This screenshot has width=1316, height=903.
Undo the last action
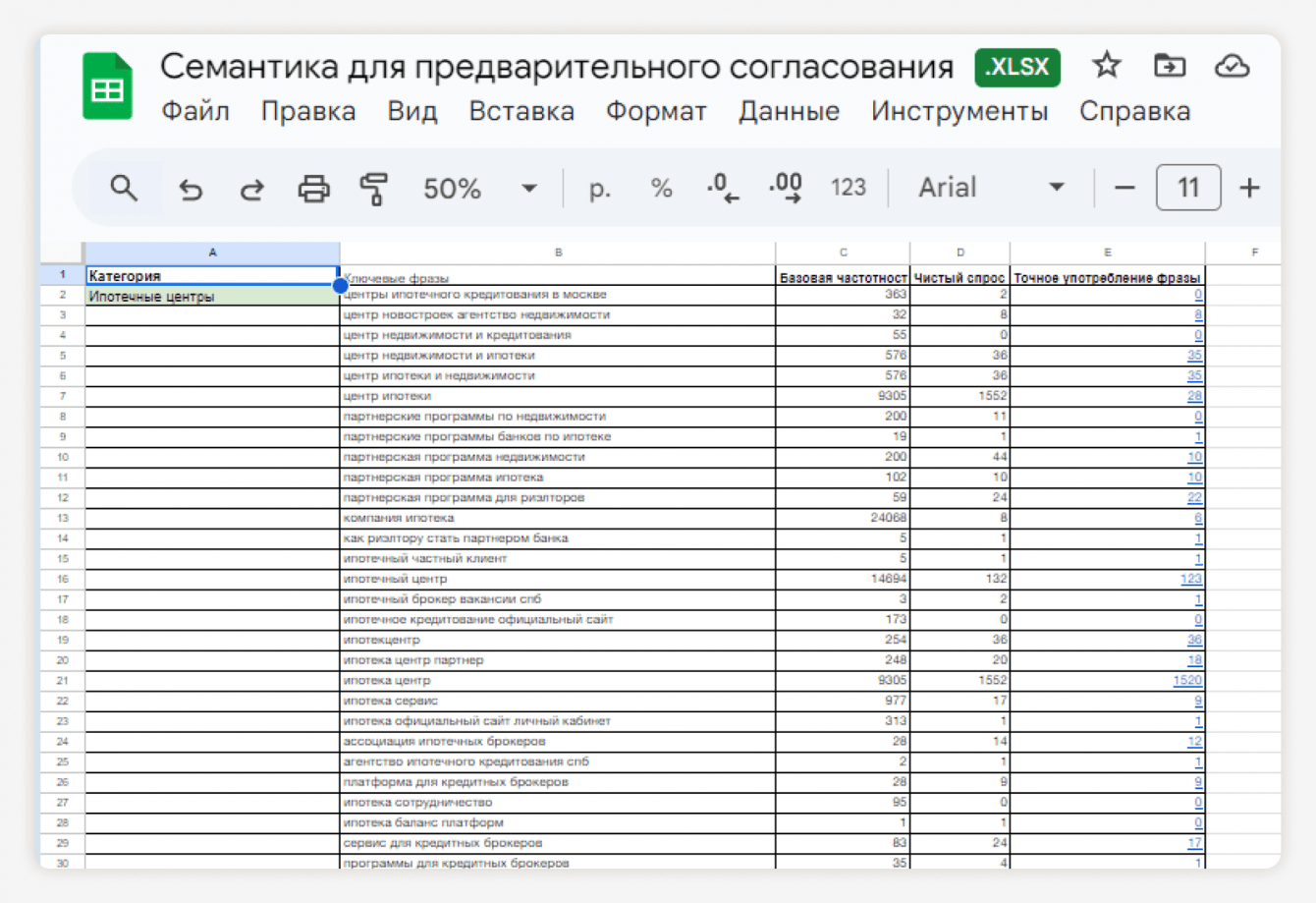coord(191,189)
